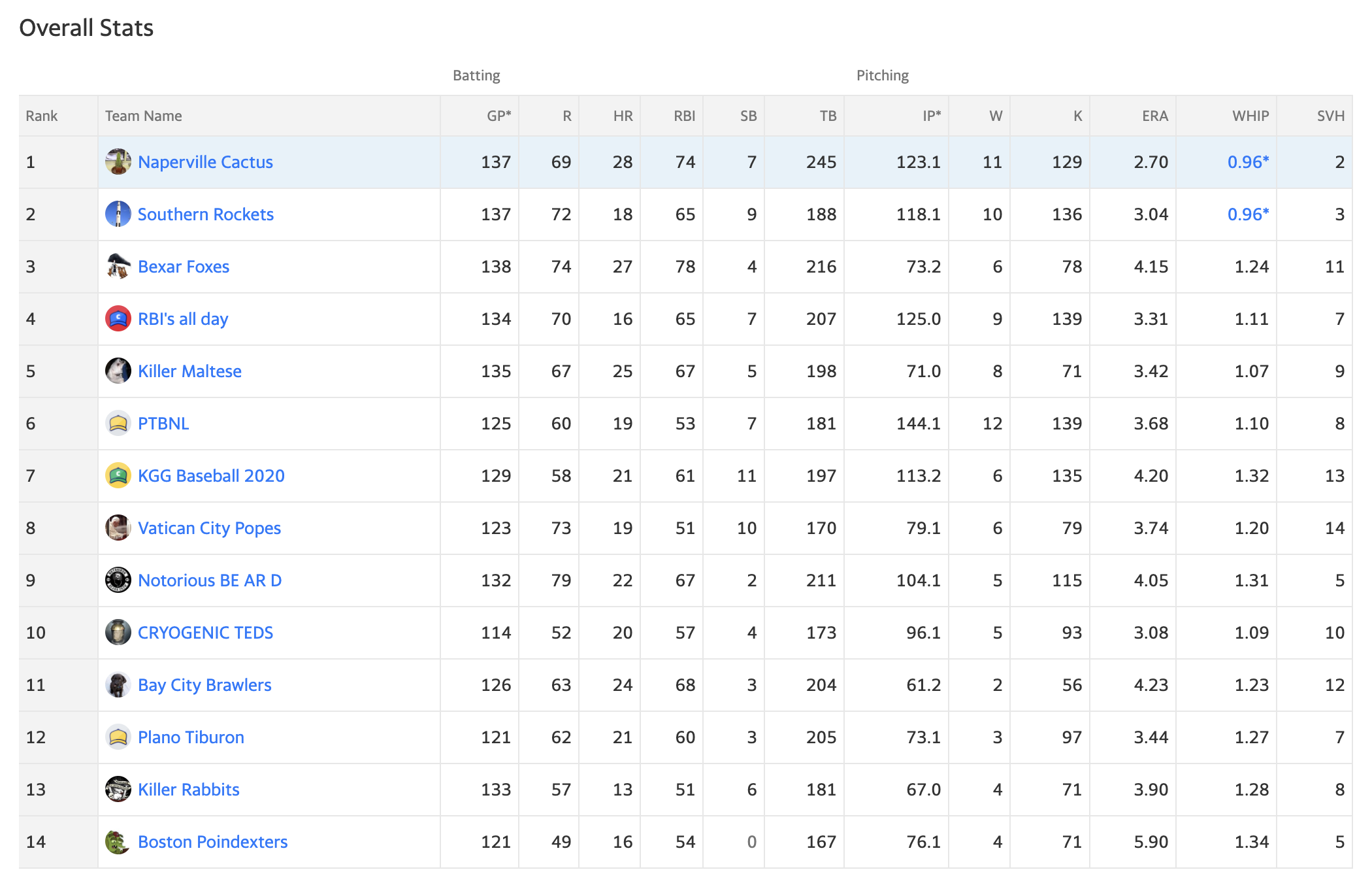The width and height of the screenshot is (1372, 889).
Task: Open the Plano Tiburon team link
Action: point(191,737)
